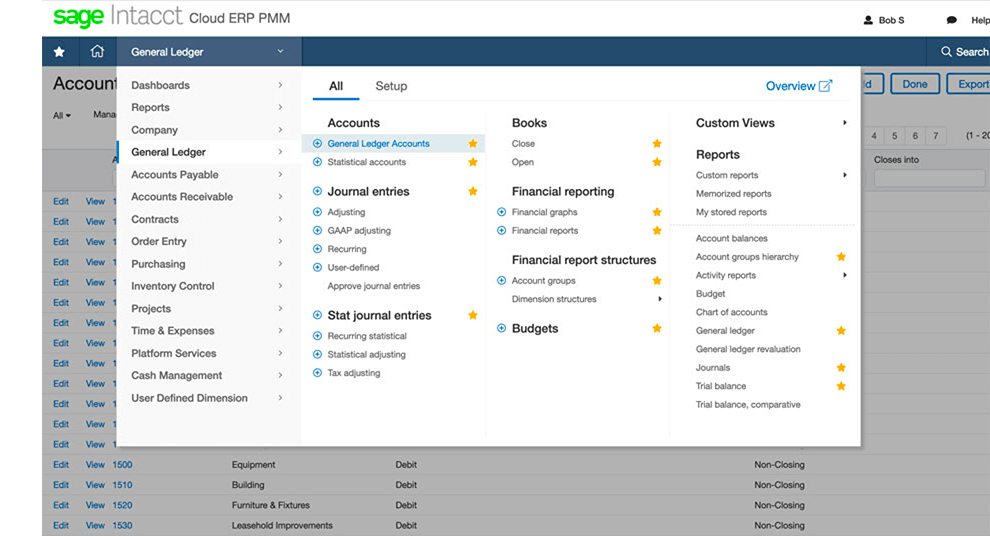Open Overview external link icon
Image resolution: width=990 pixels, height=536 pixels.
(825, 86)
